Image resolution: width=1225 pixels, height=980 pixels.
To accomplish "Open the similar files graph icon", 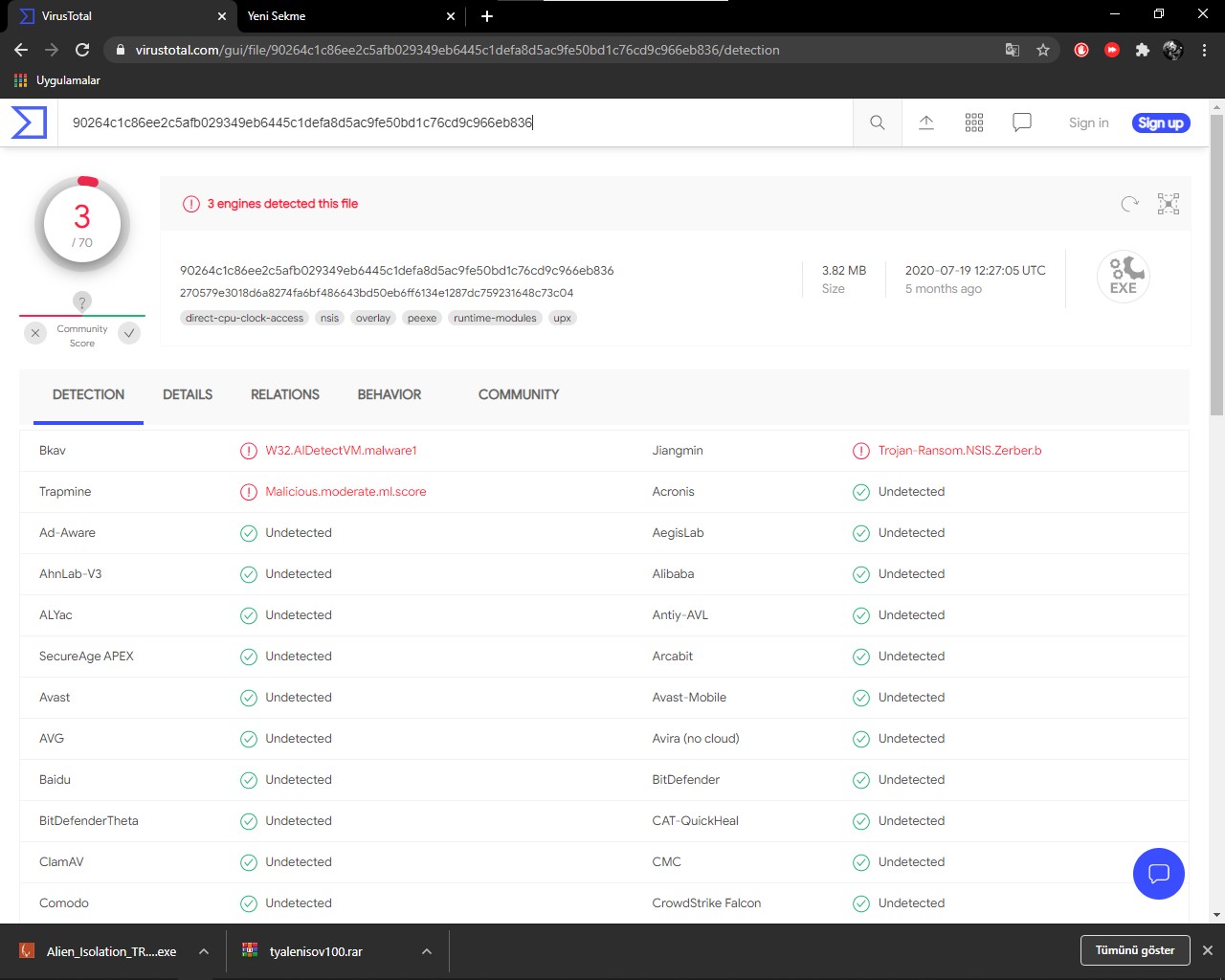I will 1169,204.
